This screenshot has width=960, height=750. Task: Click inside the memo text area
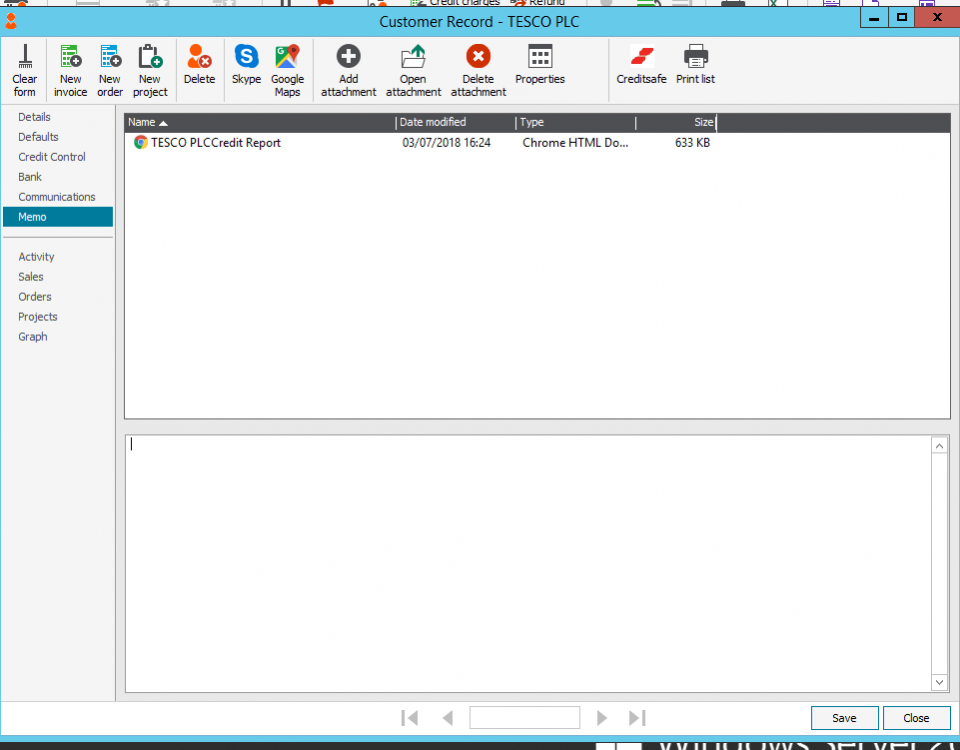tap(528, 563)
